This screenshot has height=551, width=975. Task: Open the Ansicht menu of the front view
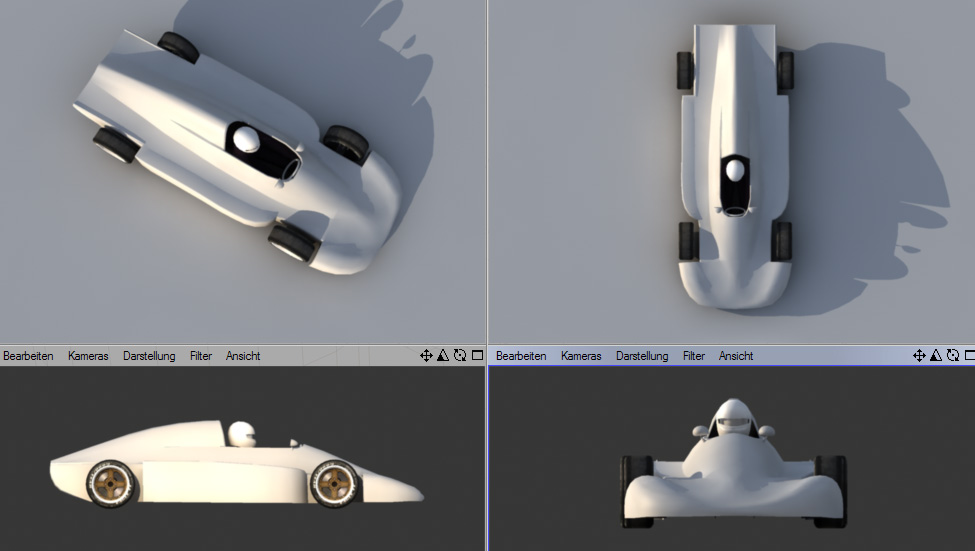pyautogui.click(x=736, y=356)
